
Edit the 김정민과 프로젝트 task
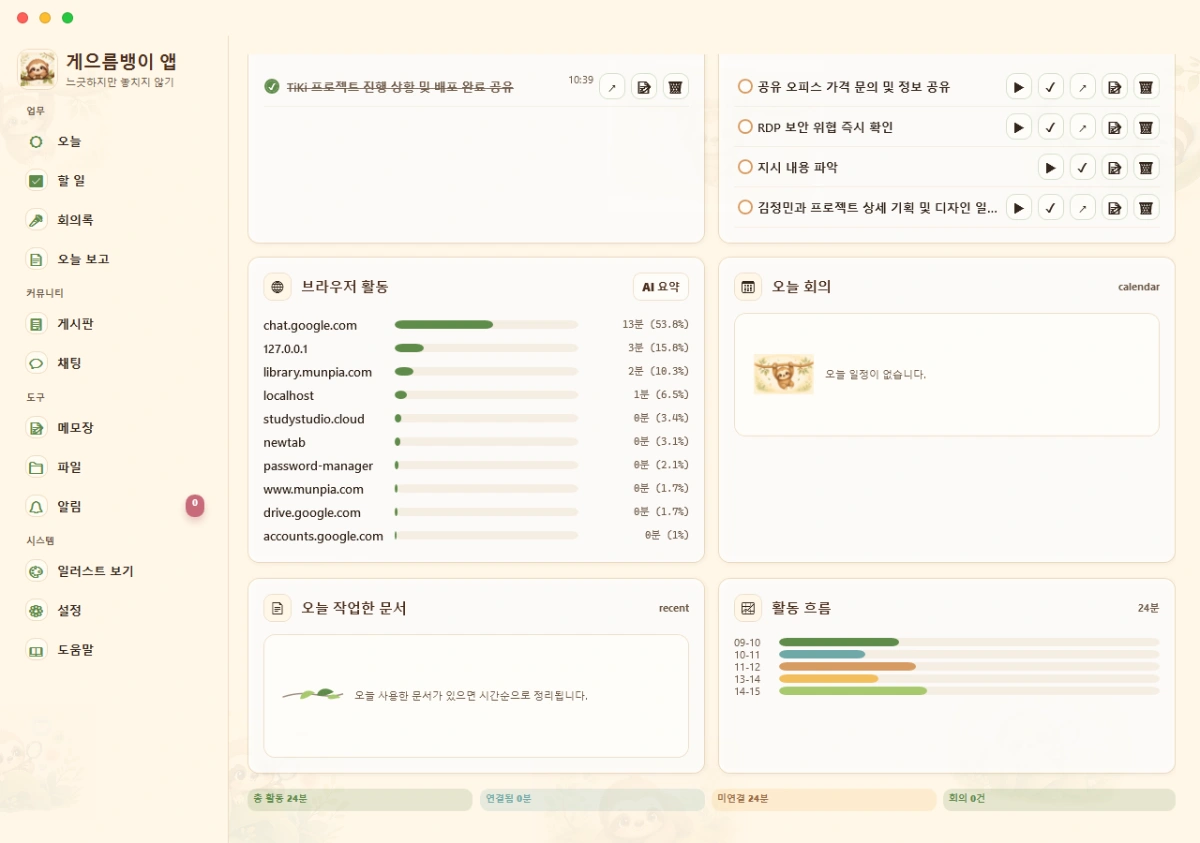pyautogui.click(x=1114, y=208)
